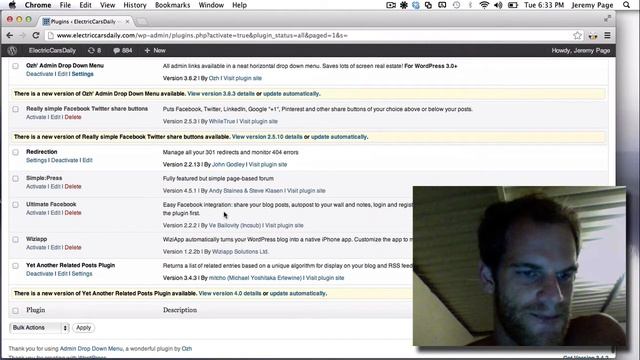Viewport: 640px width, 360px height.
Task: Open the File menu
Action: point(65,5)
